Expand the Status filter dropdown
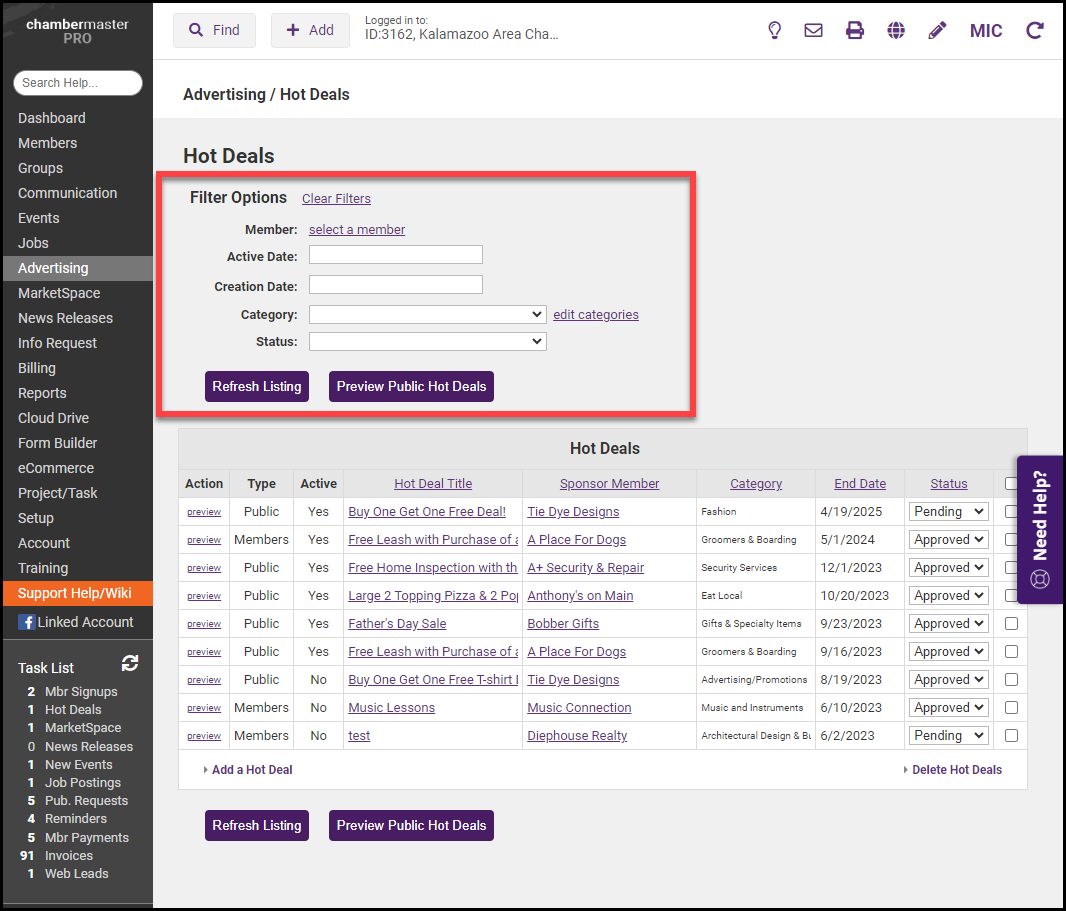 tap(427, 342)
